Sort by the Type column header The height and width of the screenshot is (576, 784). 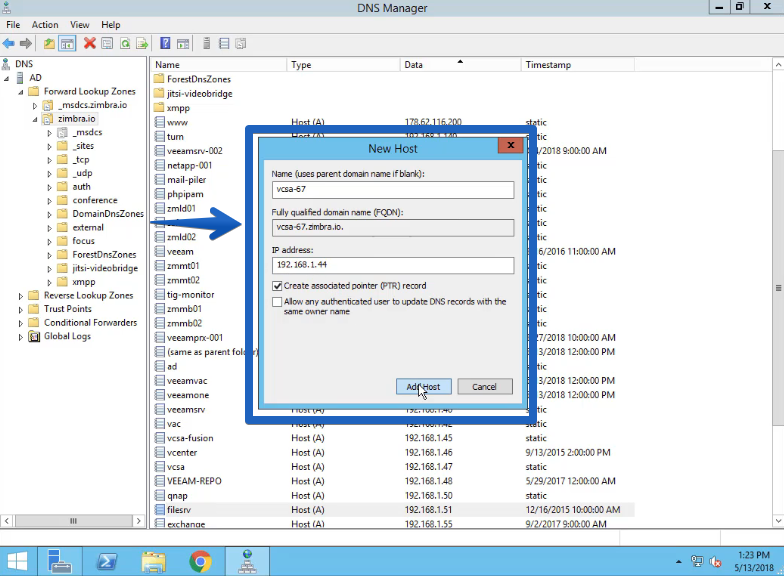[x=343, y=64]
